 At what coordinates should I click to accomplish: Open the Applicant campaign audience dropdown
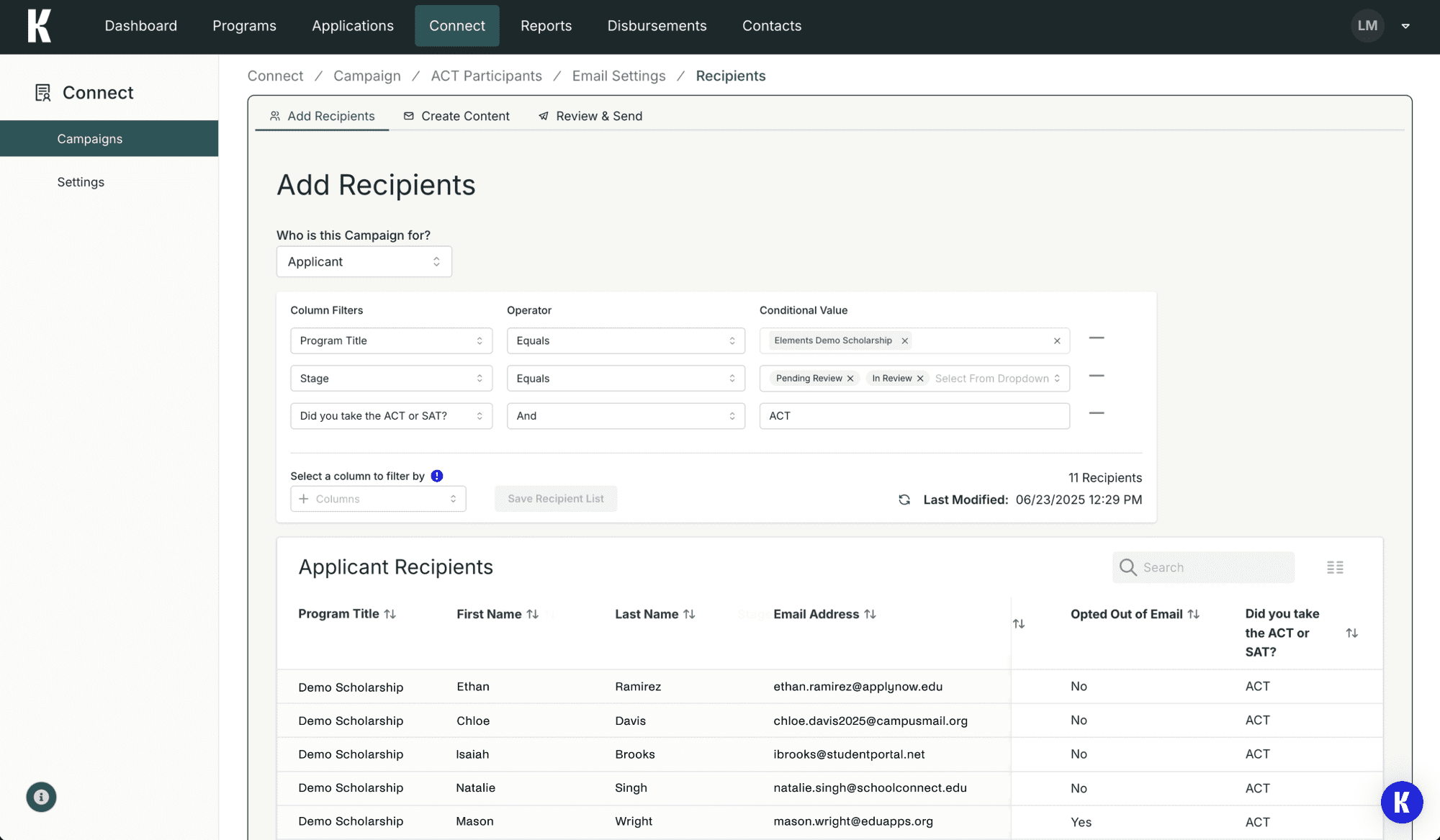point(364,262)
